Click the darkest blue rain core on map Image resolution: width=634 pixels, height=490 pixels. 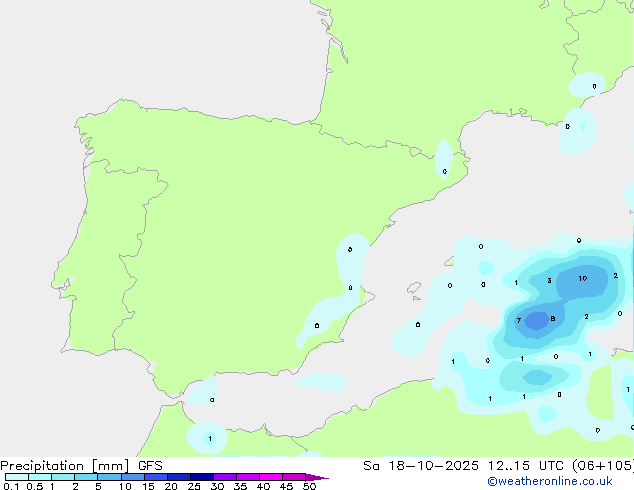tap(537, 321)
